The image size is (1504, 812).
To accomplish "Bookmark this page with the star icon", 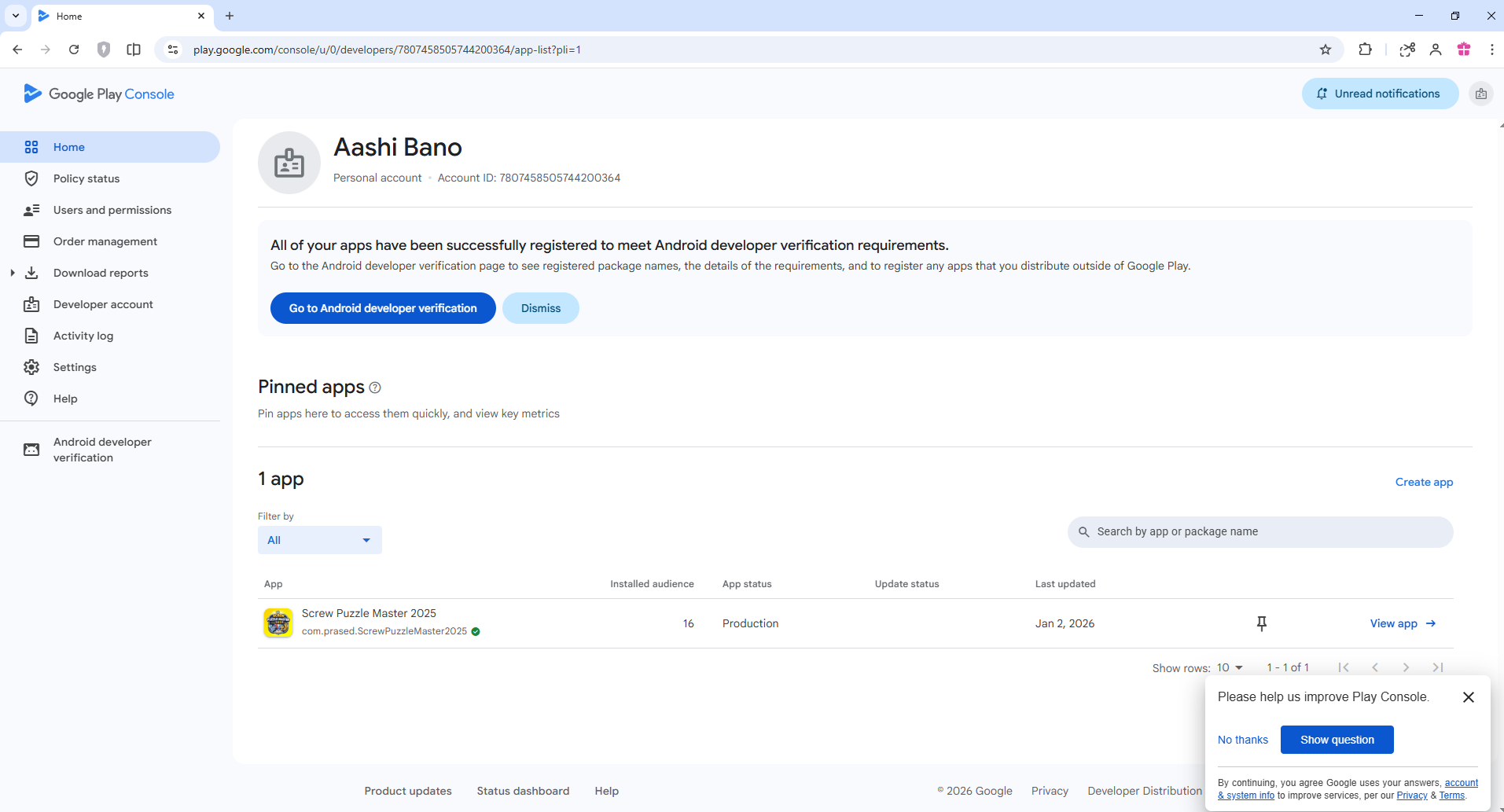I will click(x=1326, y=50).
